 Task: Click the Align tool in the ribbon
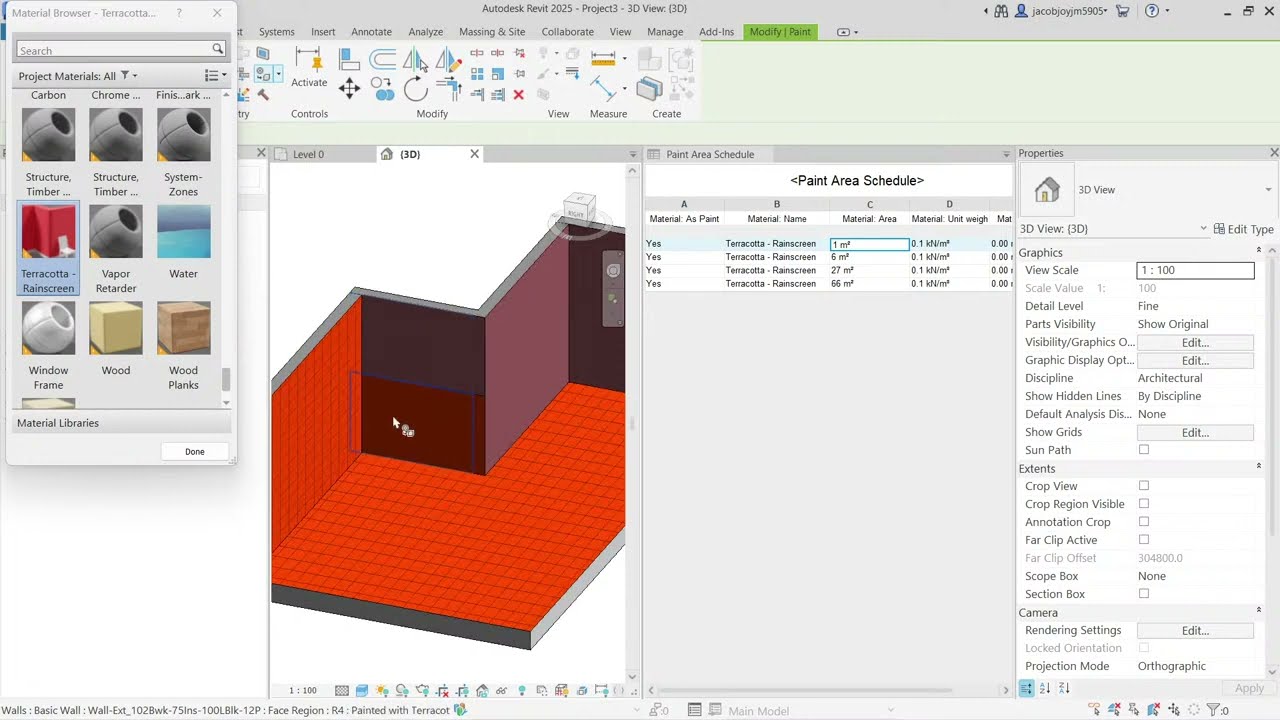point(349,60)
